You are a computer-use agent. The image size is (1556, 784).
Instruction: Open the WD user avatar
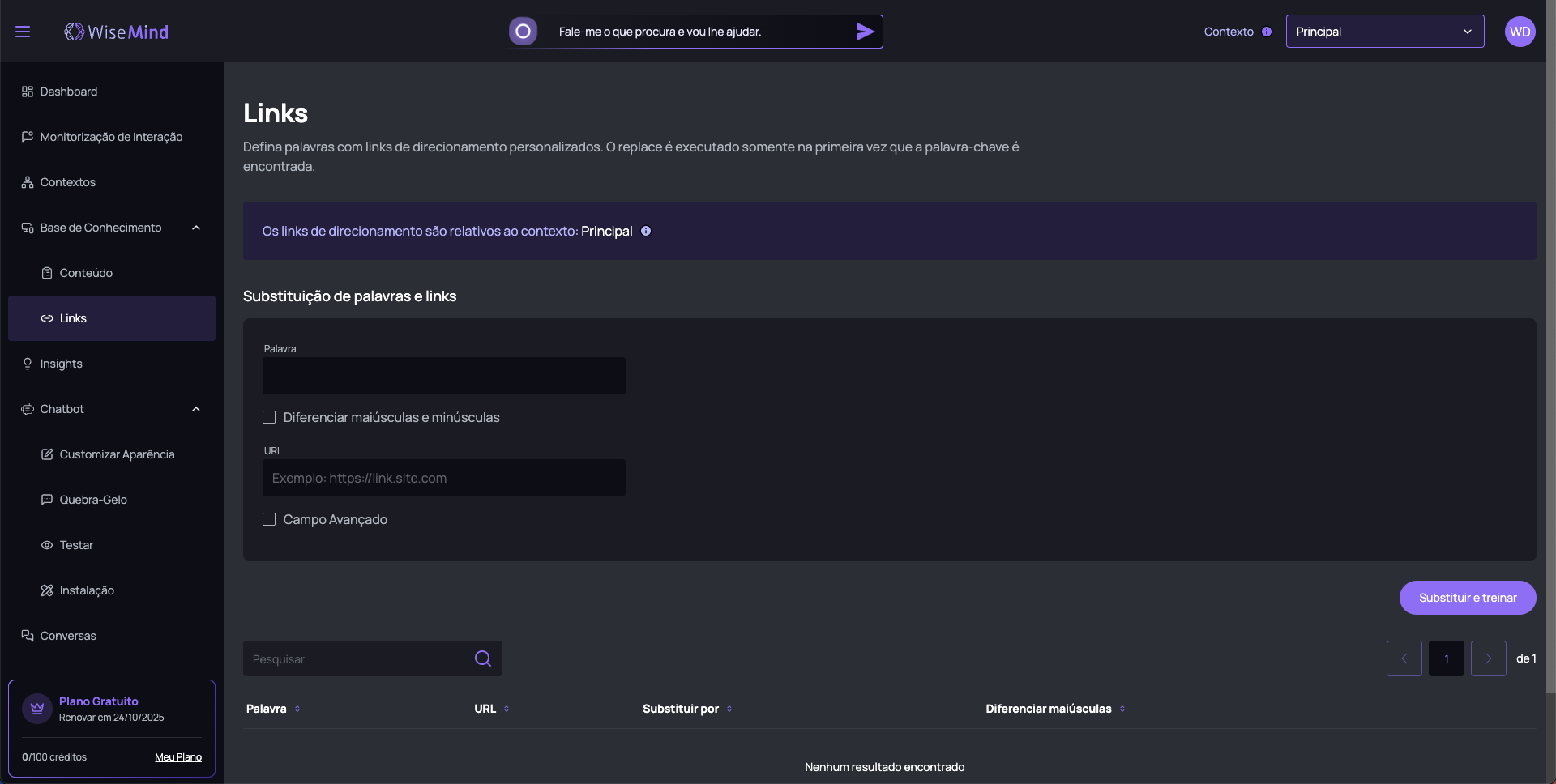tap(1520, 32)
